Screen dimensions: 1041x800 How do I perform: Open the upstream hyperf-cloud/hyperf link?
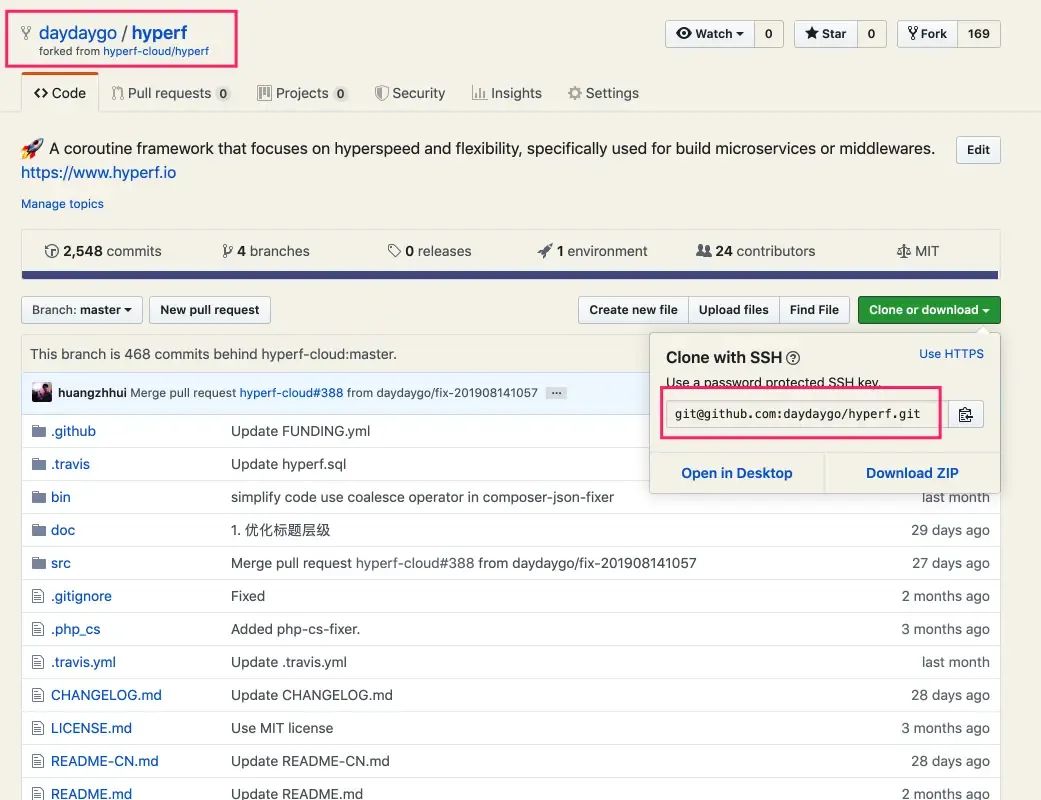[156, 51]
